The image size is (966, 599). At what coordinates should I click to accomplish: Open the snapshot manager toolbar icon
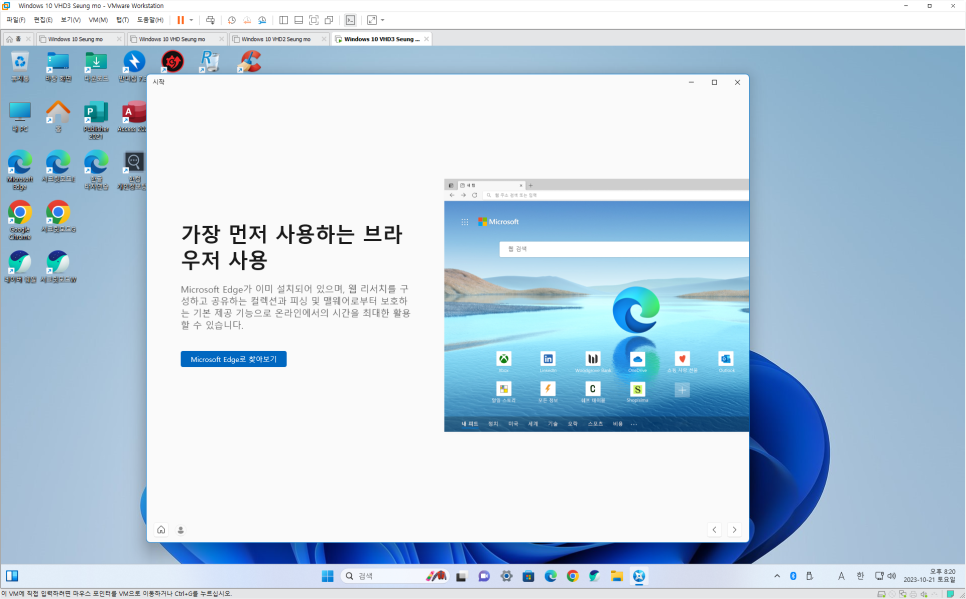(x=262, y=20)
